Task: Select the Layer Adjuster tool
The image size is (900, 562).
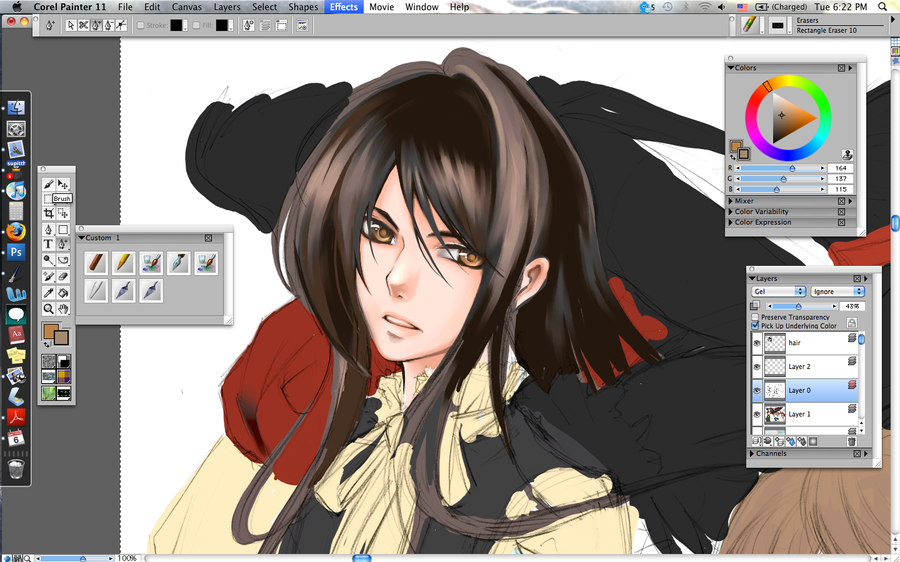Action: tap(63, 184)
